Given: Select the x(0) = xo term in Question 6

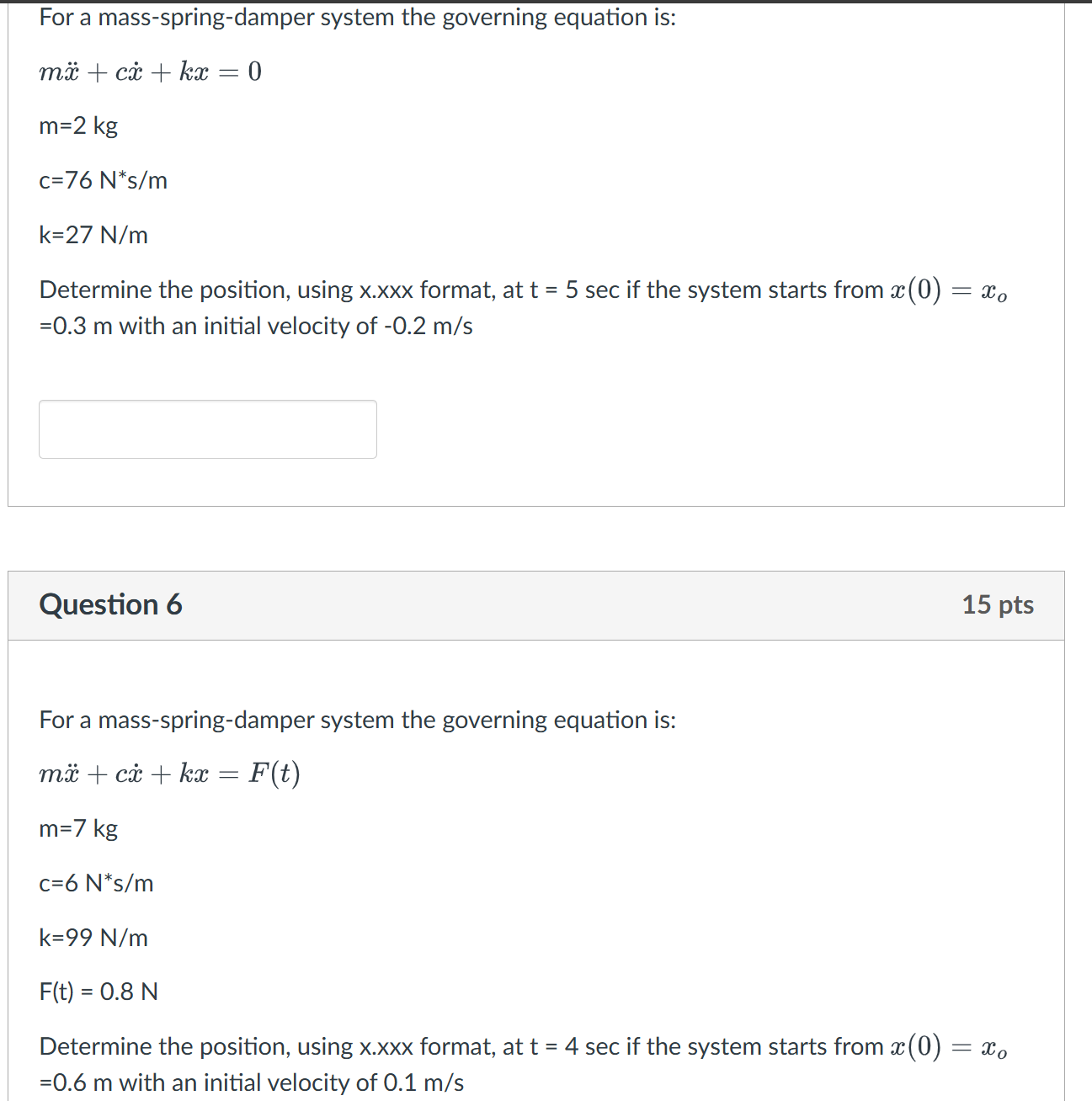Looking at the screenshot, I should click(950, 1046).
